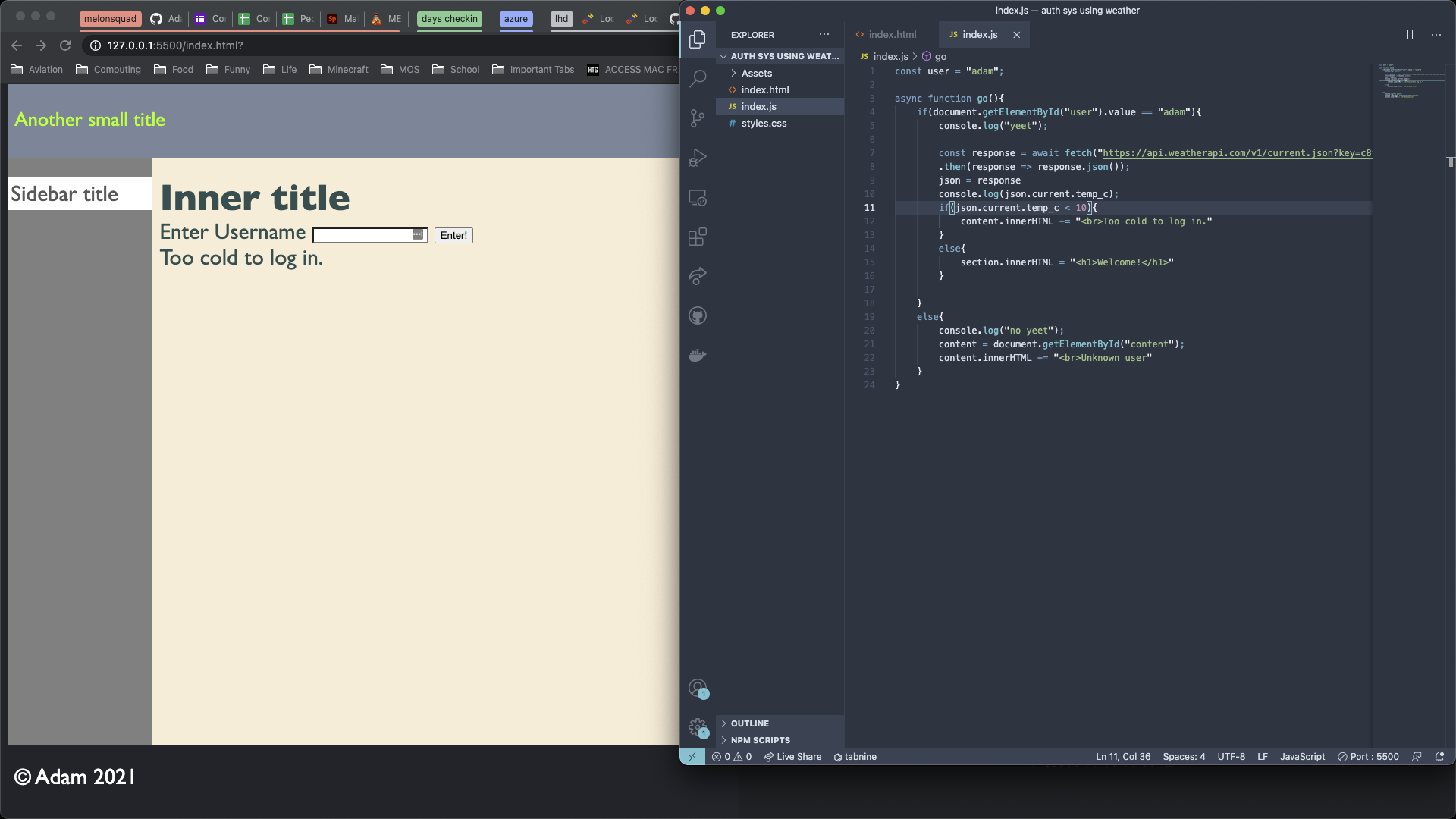Open the Run and Debug view
The height and width of the screenshot is (819, 1456).
coord(697,158)
